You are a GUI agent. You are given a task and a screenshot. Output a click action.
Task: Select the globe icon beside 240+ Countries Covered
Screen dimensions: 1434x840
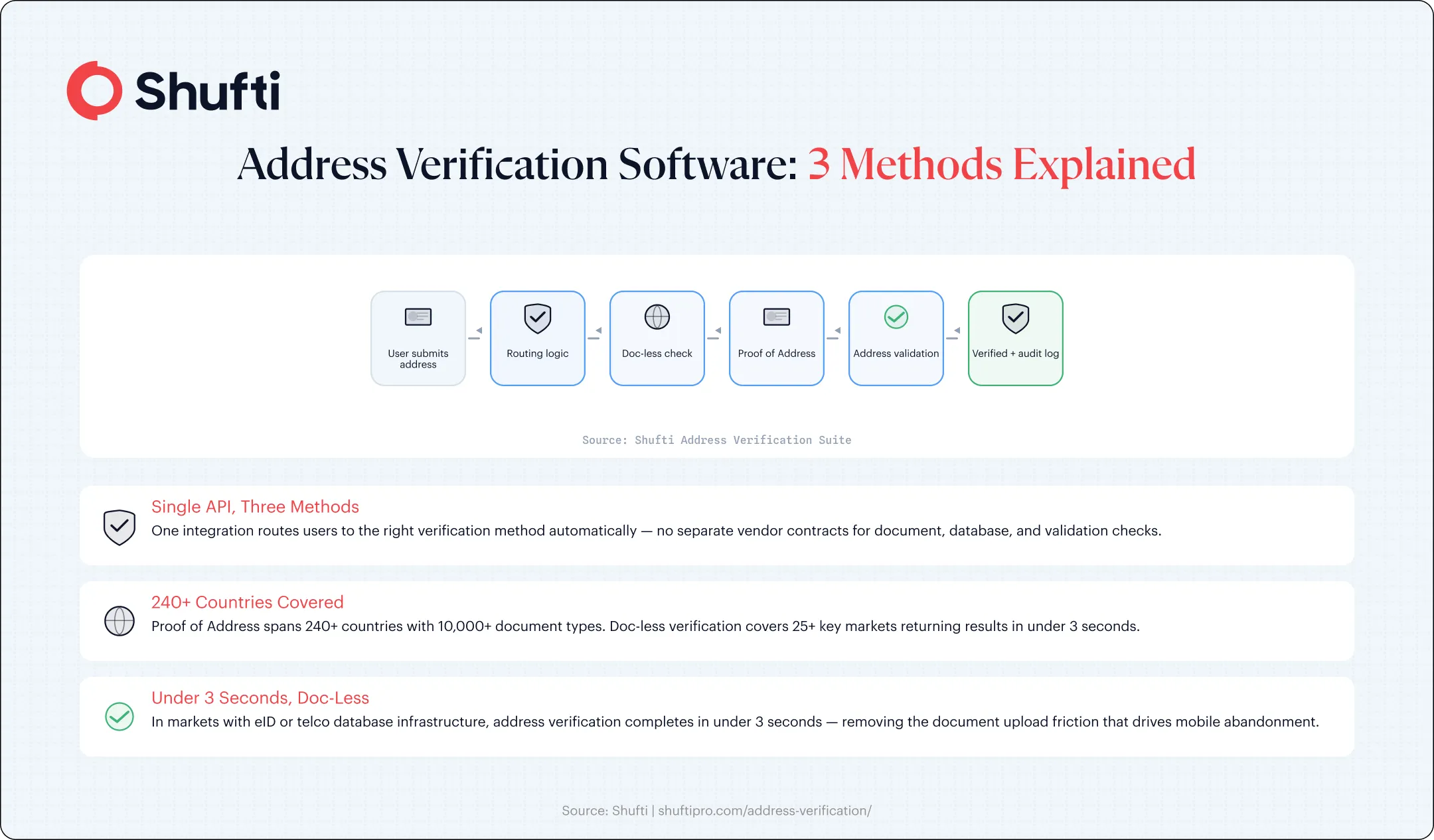coord(119,621)
